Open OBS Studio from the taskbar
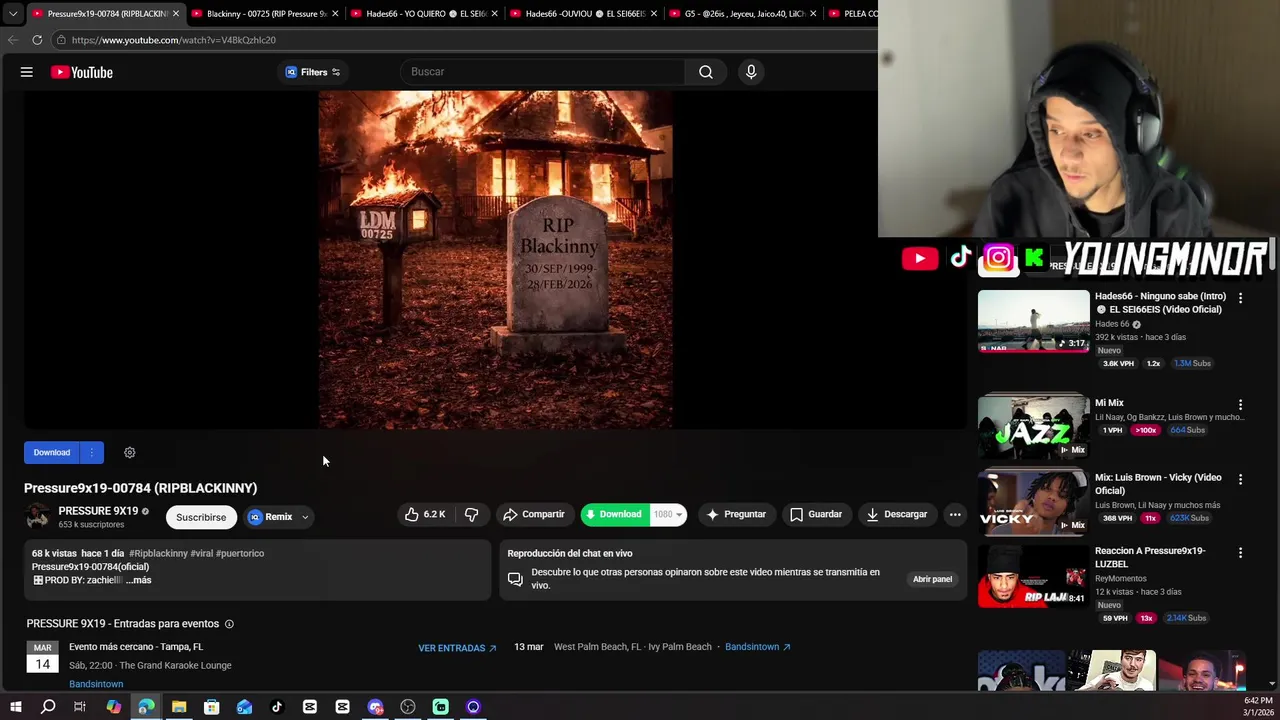 tap(408, 707)
